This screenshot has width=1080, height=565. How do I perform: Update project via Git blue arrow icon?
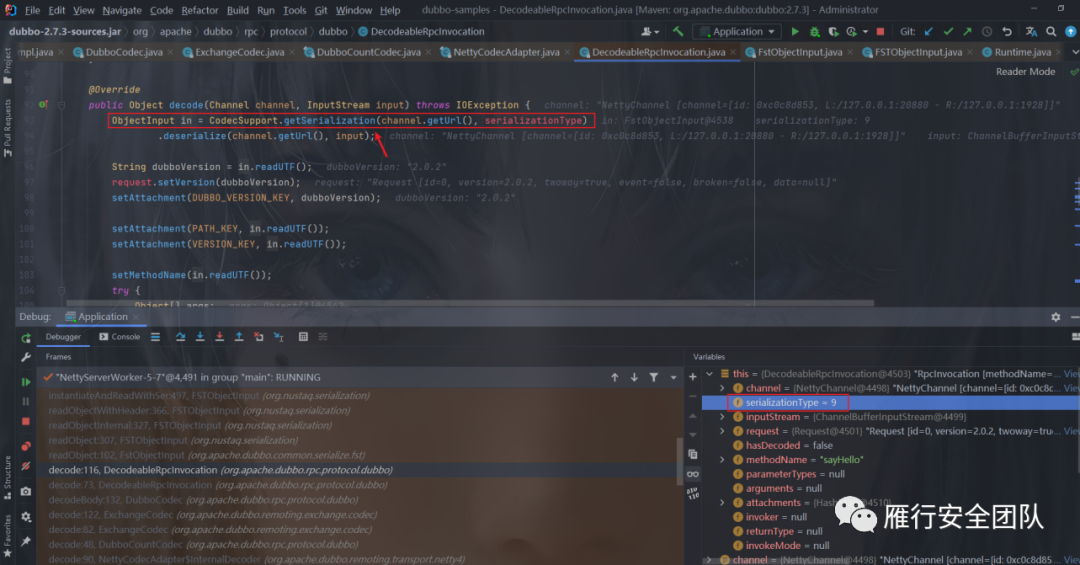pyautogui.click(x=929, y=32)
